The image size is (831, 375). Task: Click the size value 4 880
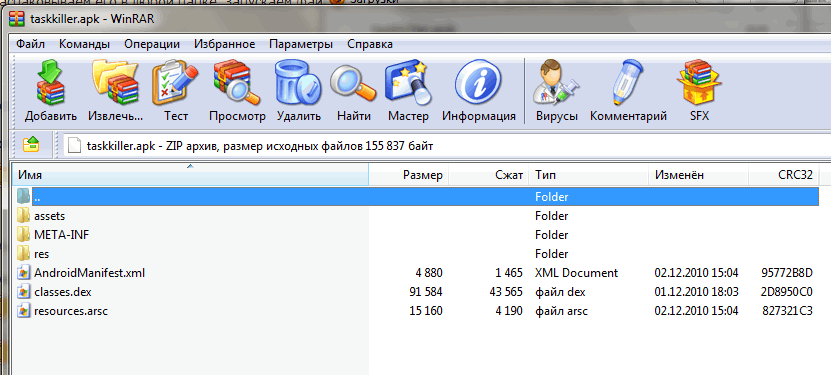(429, 273)
